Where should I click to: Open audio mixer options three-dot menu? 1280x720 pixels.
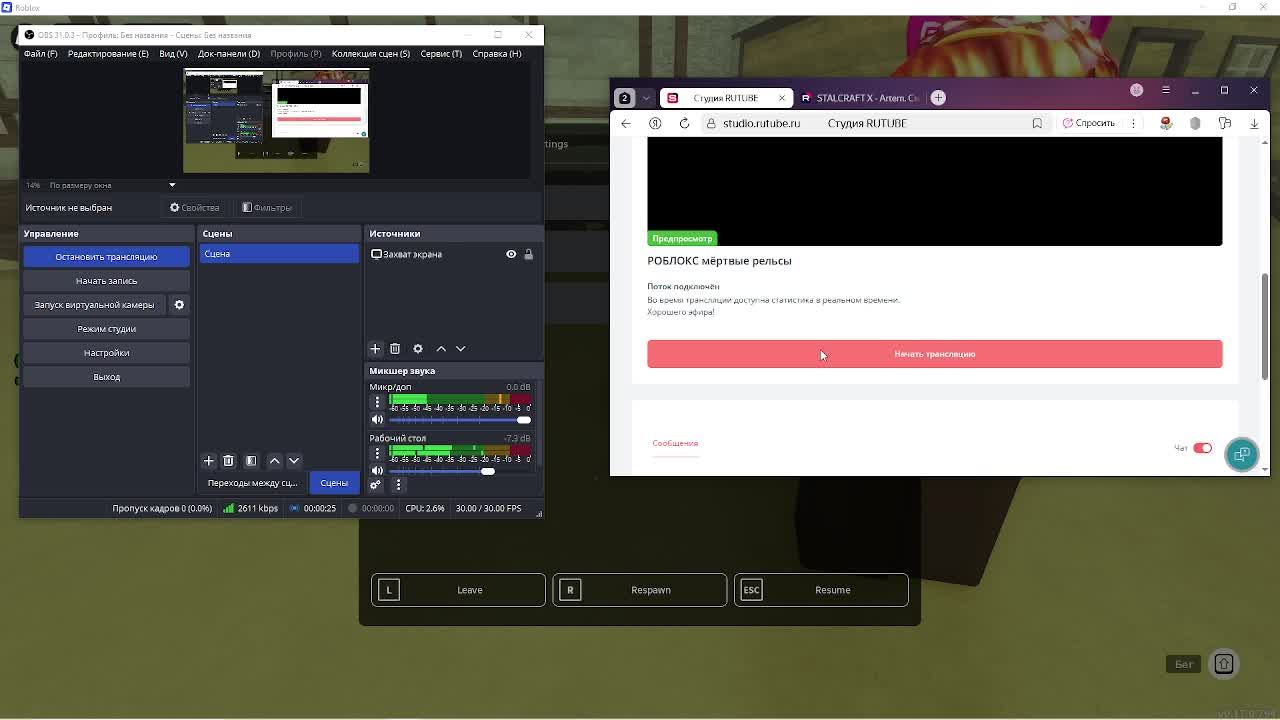pos(398,485)
